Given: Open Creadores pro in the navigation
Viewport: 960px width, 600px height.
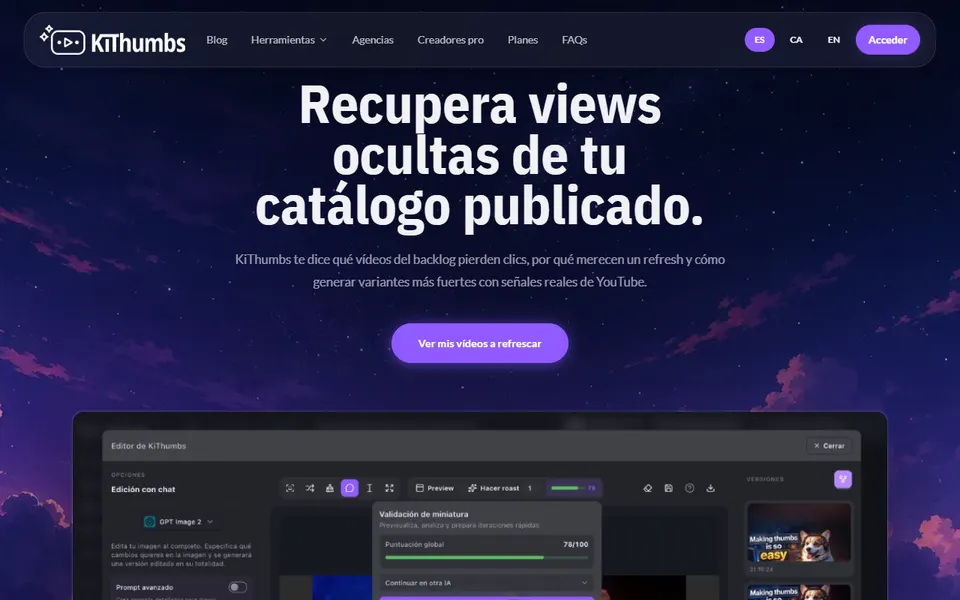Looking at the screenshot, I should (x=451, y=40).
